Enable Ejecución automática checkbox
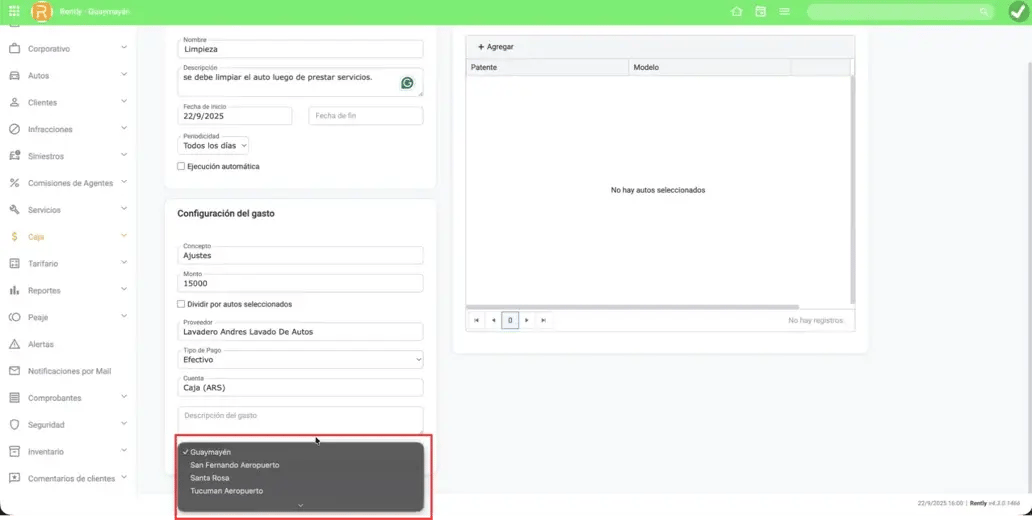The image size is (1032, 520). pos(181,167)
